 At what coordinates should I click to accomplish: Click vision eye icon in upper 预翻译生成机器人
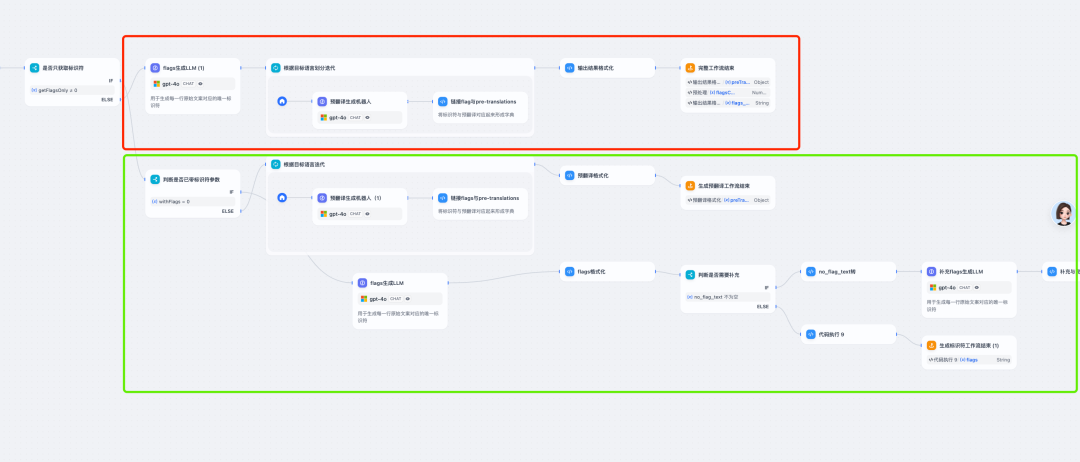pos(367,117)
